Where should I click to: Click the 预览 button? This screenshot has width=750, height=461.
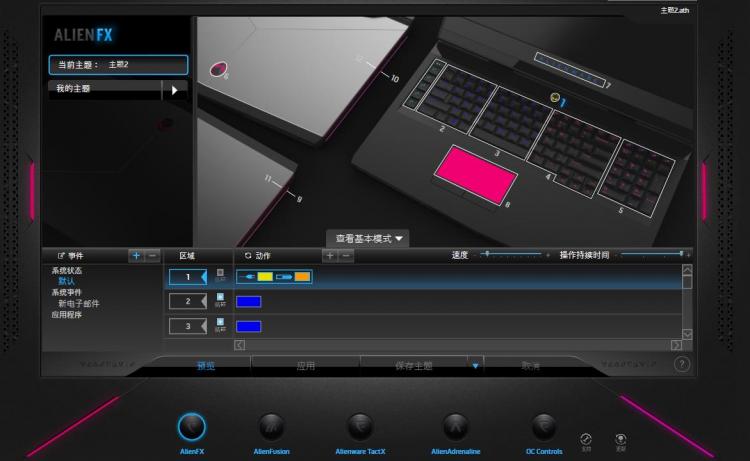coord(206,366)
